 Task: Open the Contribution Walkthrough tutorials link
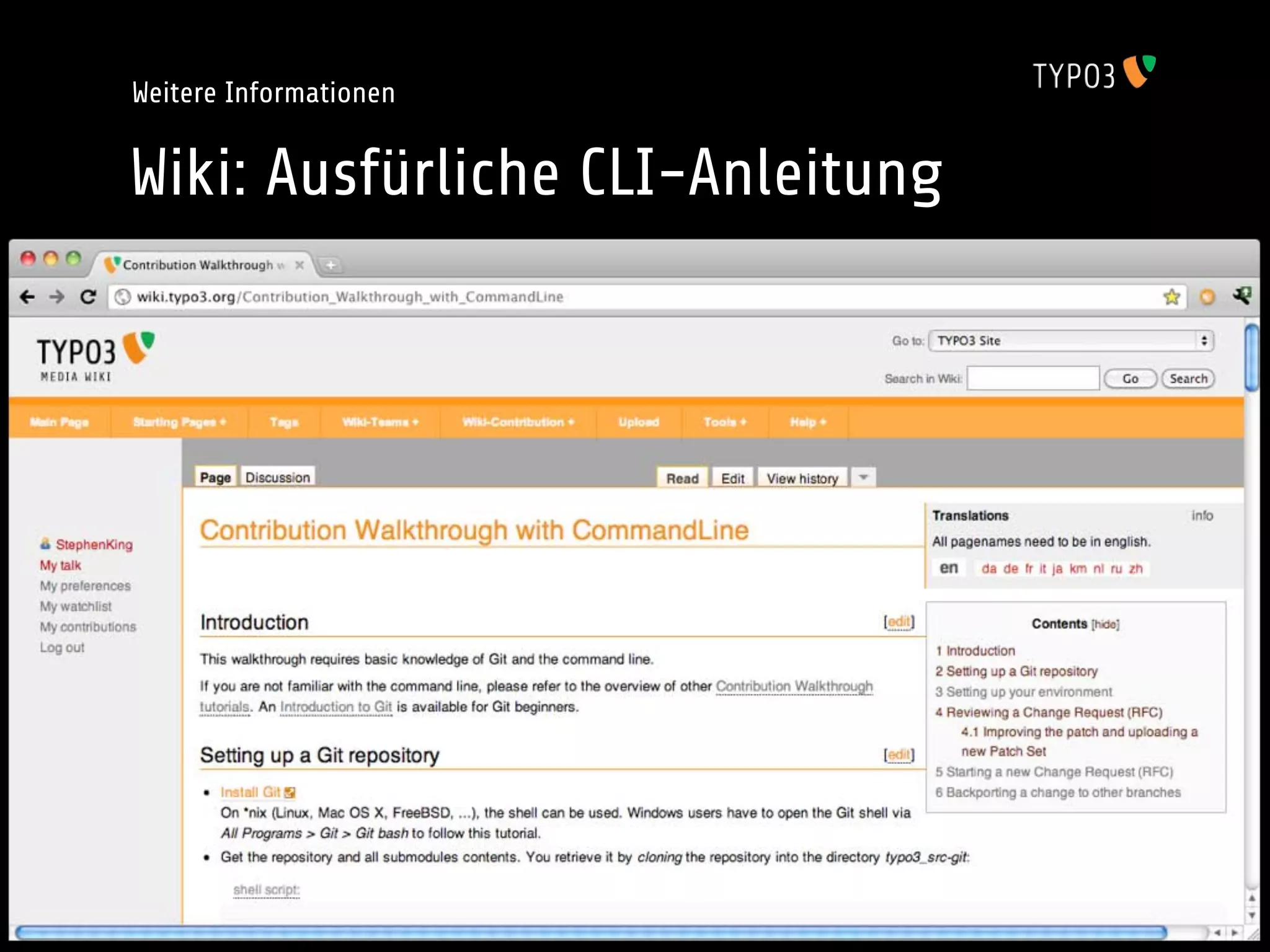point(794,686)
